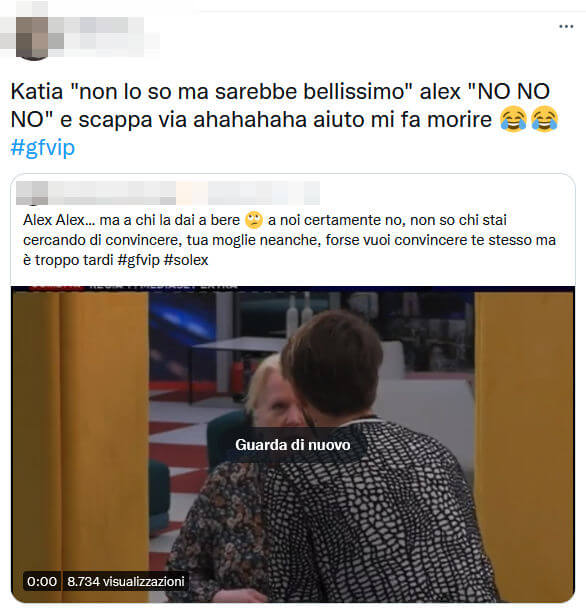The width and height of the screenshot is (586, 615).
Task: Click the second laughing-crying emoji
Action: (x=544, y=119)
